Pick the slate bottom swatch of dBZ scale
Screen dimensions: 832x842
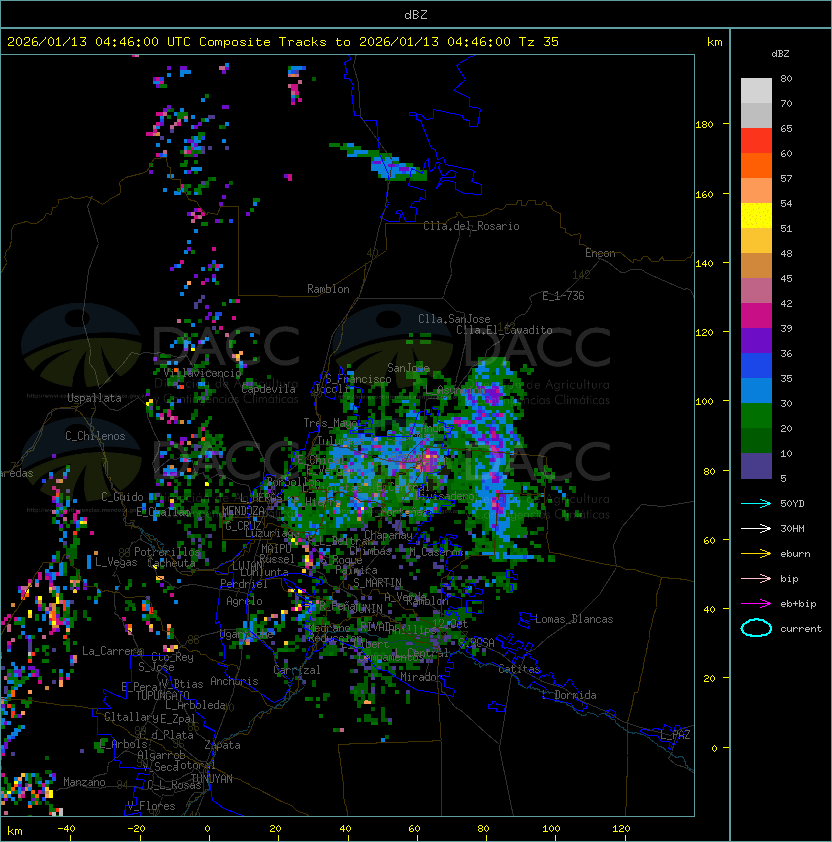point(756,466)
